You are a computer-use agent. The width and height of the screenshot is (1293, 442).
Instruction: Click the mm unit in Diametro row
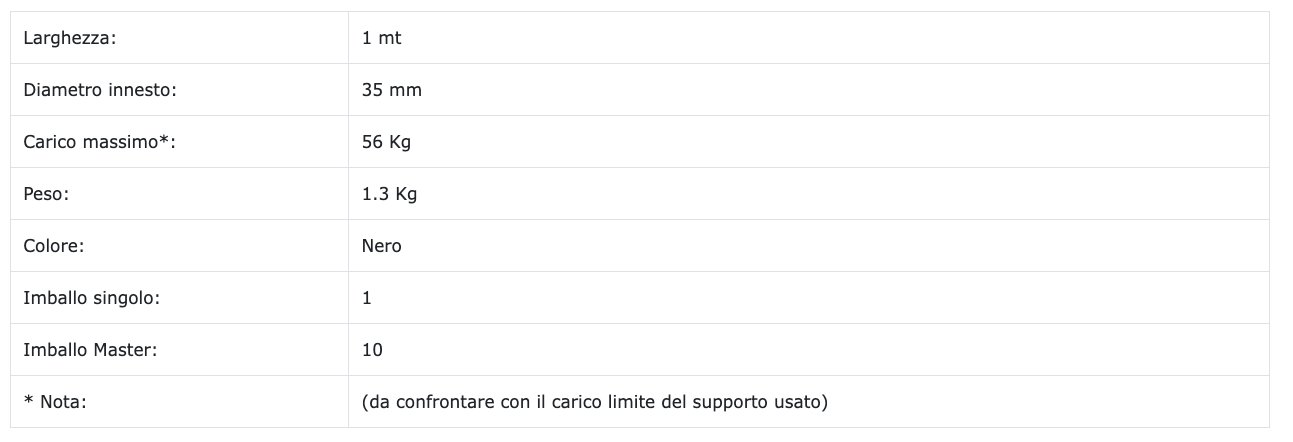[407, 90]
